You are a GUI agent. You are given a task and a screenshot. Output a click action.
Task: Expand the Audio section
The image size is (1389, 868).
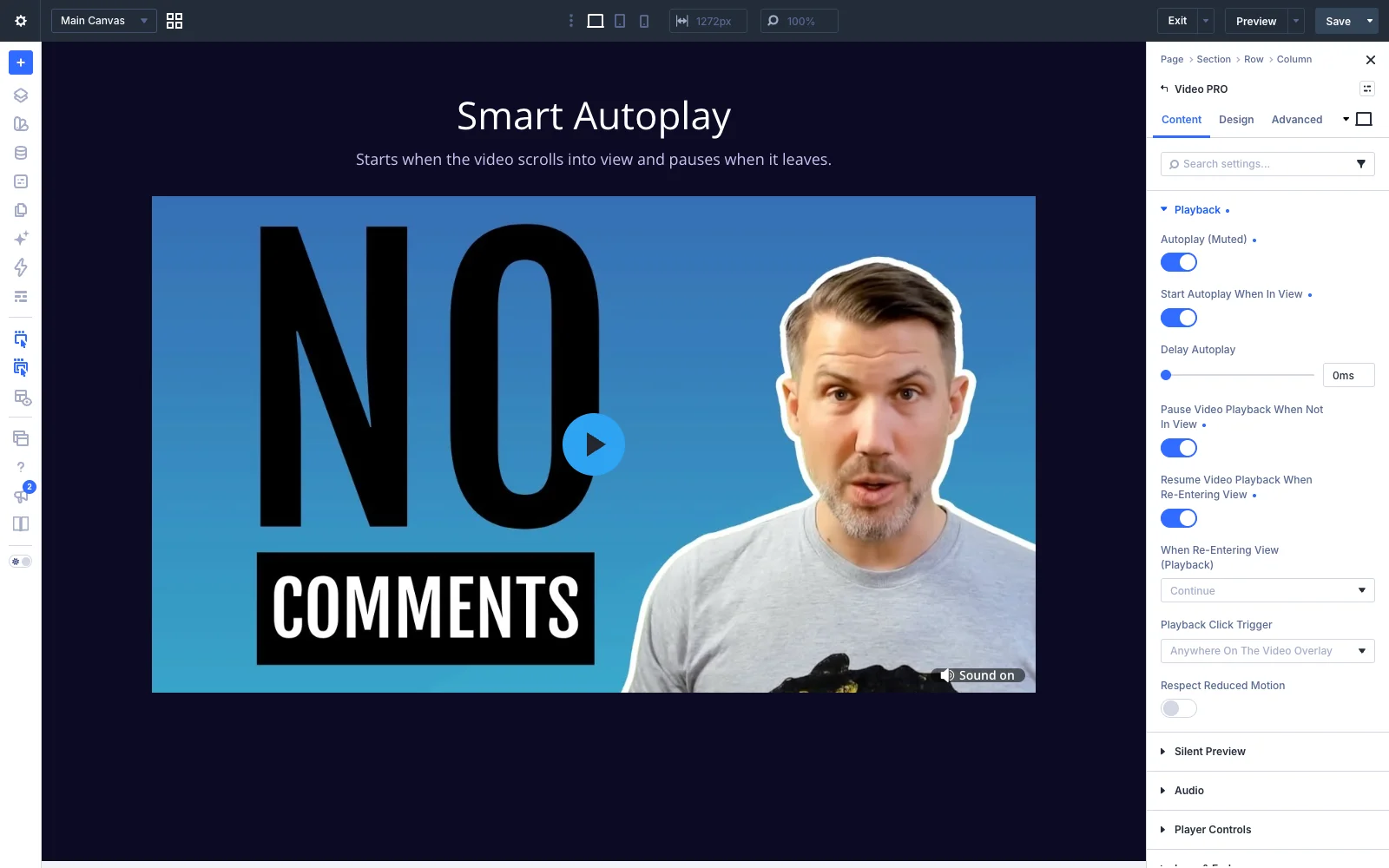click(1267, 791)
